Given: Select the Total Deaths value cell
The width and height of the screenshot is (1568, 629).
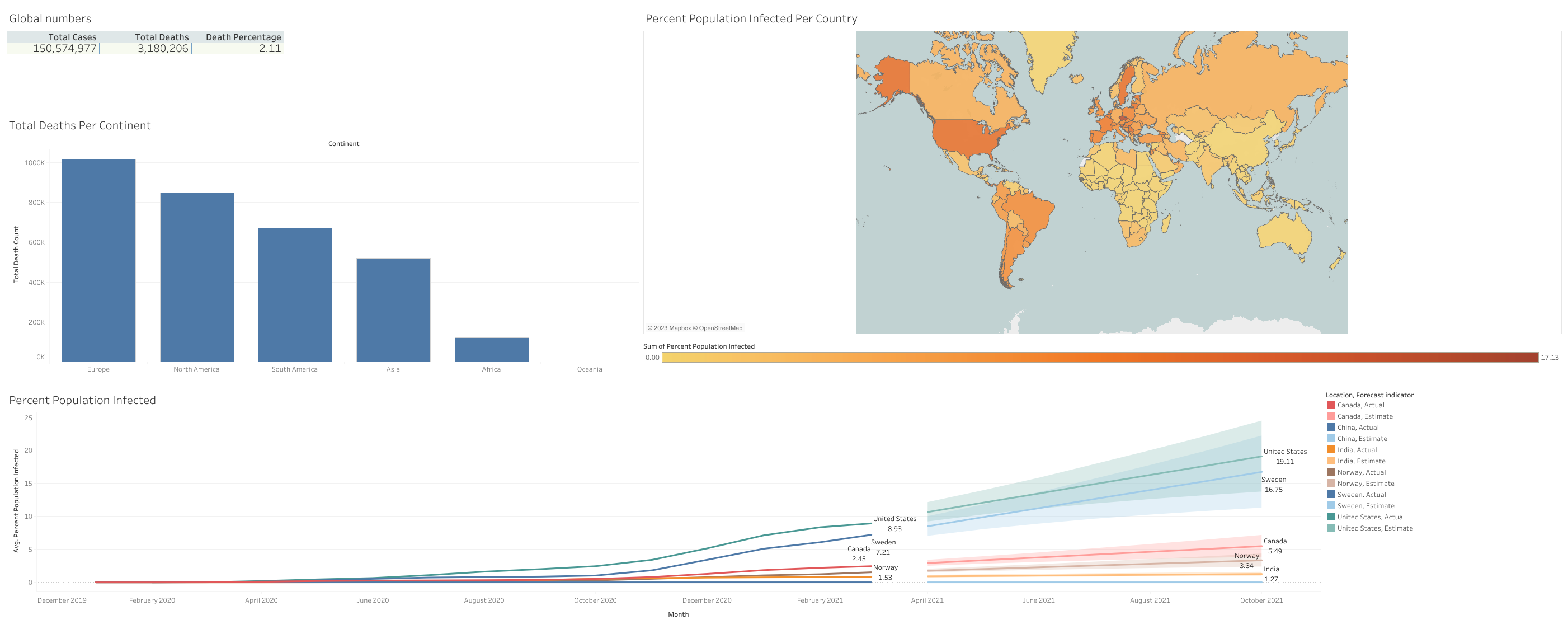Looking at the screenshot, I should (x=163, y=49).
